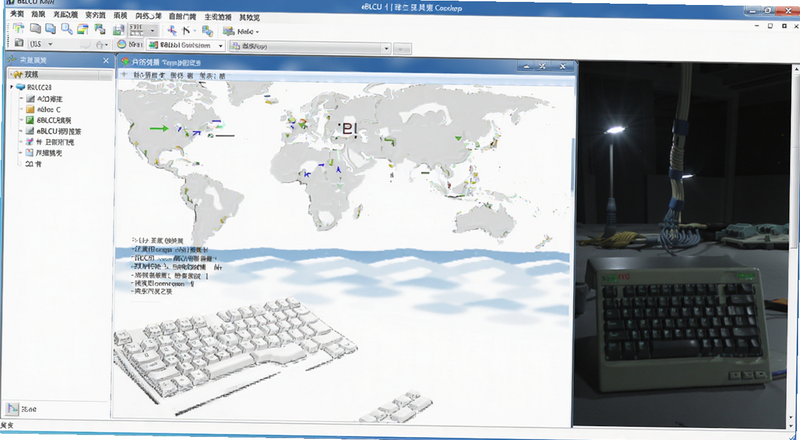Click the folder icon in second toolbar row

(19, 43)
